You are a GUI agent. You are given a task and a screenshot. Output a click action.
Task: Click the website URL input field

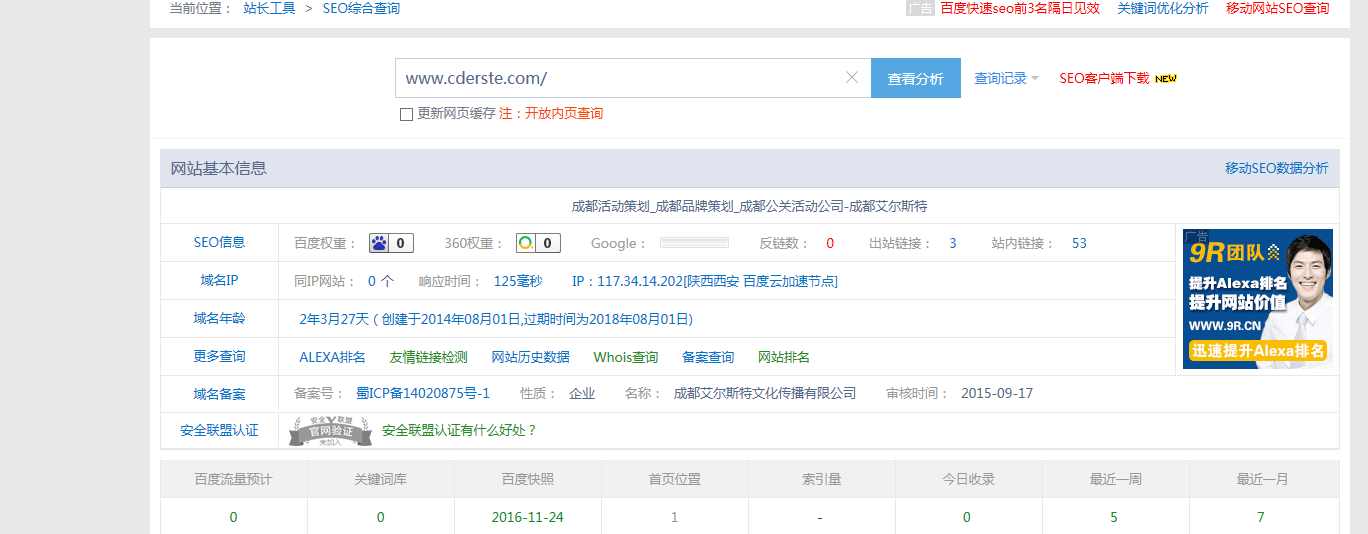tap(620, 78)
